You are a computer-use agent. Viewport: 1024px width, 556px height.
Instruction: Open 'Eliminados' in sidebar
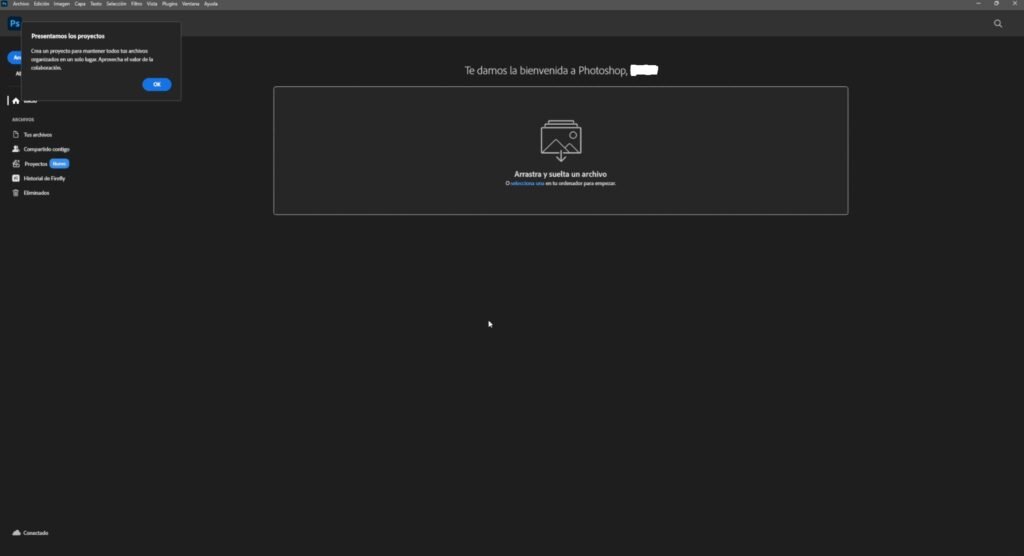click(x=37, y=193)
